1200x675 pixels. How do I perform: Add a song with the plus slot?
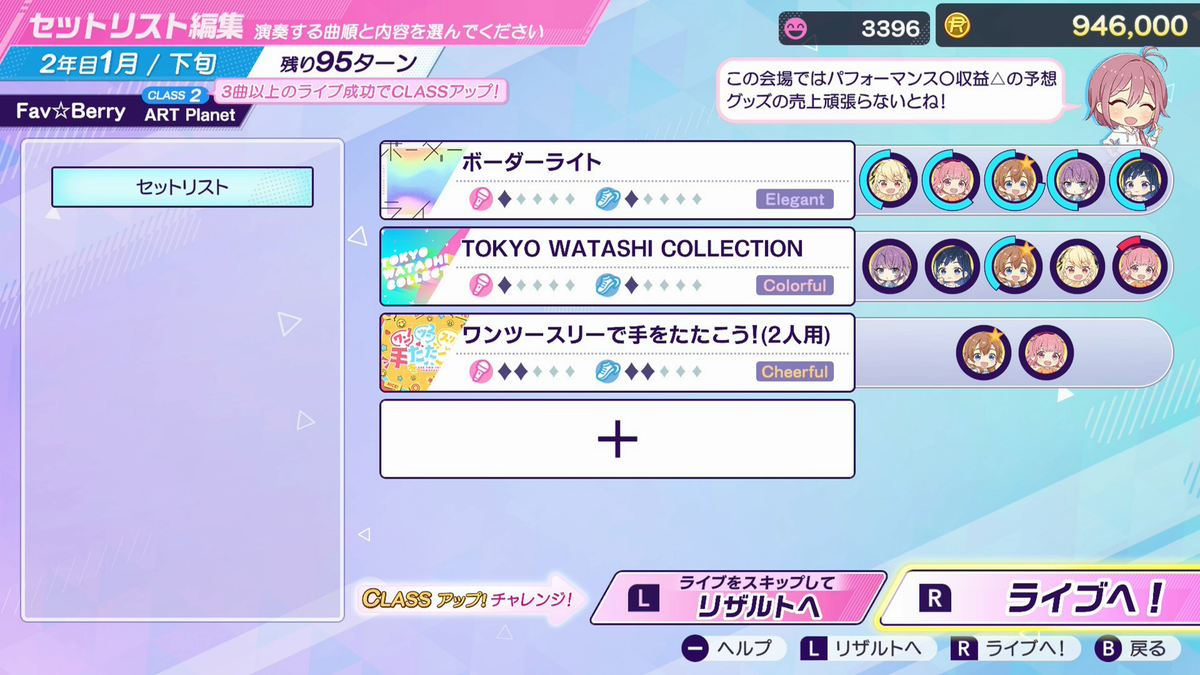pyautogui.click(x=617, y=439)
